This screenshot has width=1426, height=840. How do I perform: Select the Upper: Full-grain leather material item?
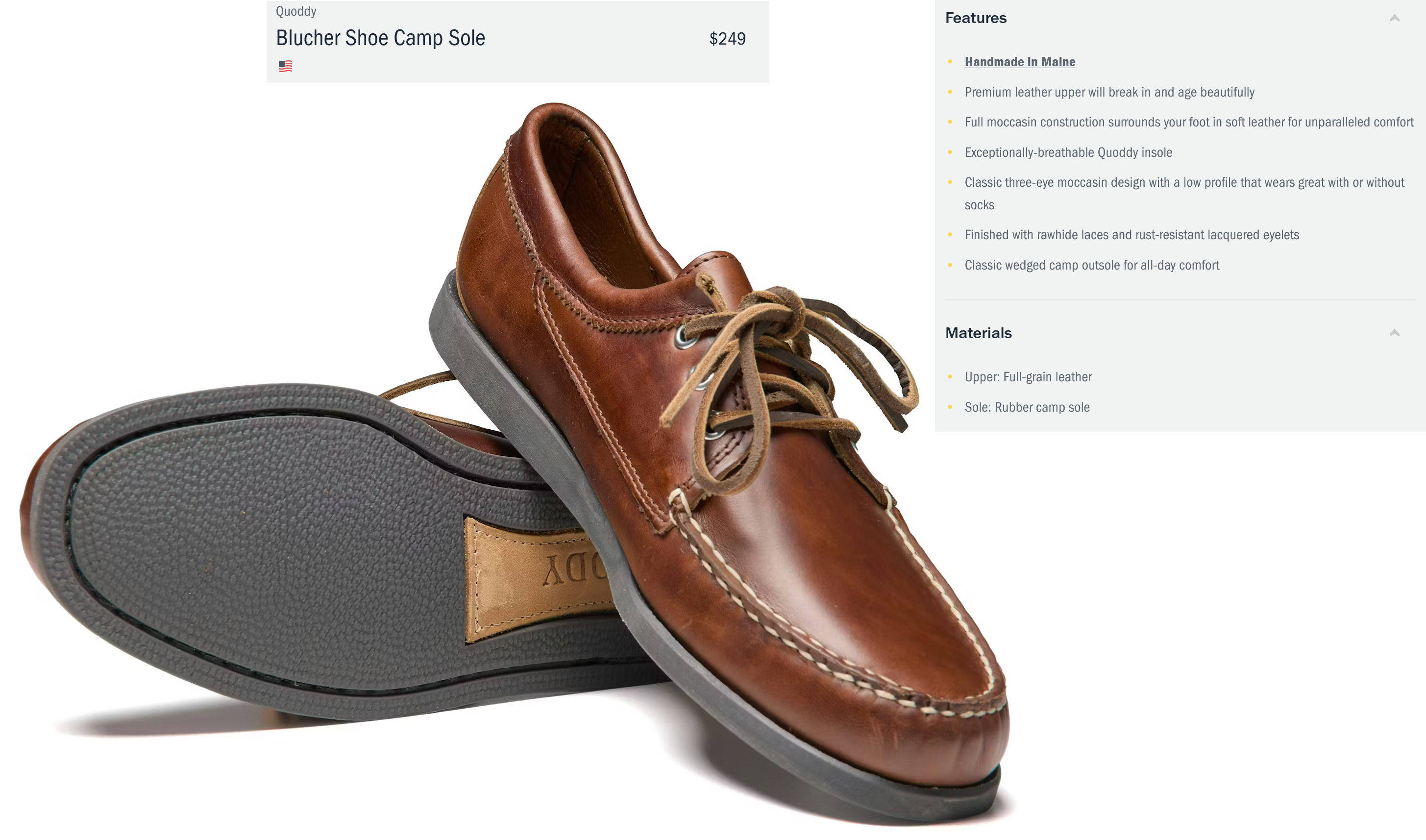tap(1028, 377)
